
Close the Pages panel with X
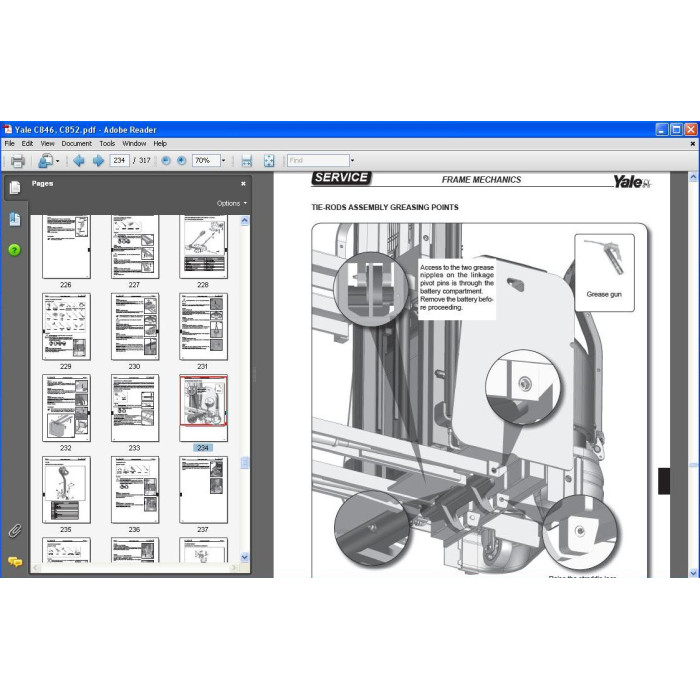[243, 183]
